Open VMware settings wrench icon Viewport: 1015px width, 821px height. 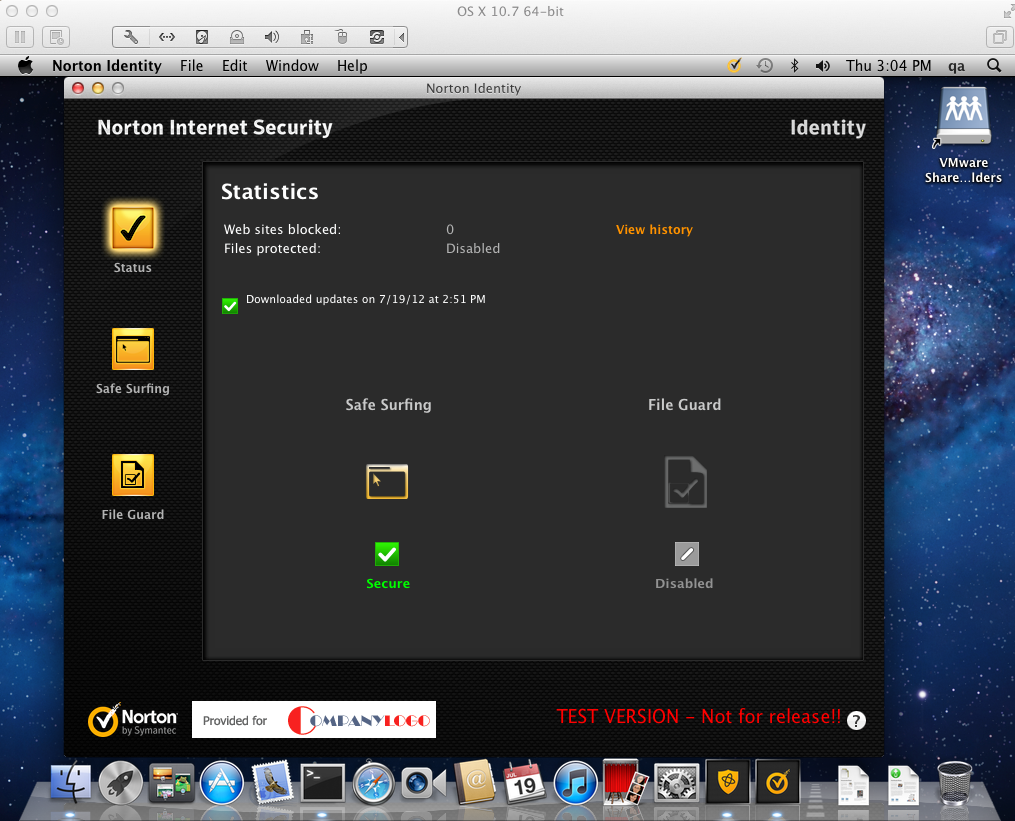click(x=131, y=38)
